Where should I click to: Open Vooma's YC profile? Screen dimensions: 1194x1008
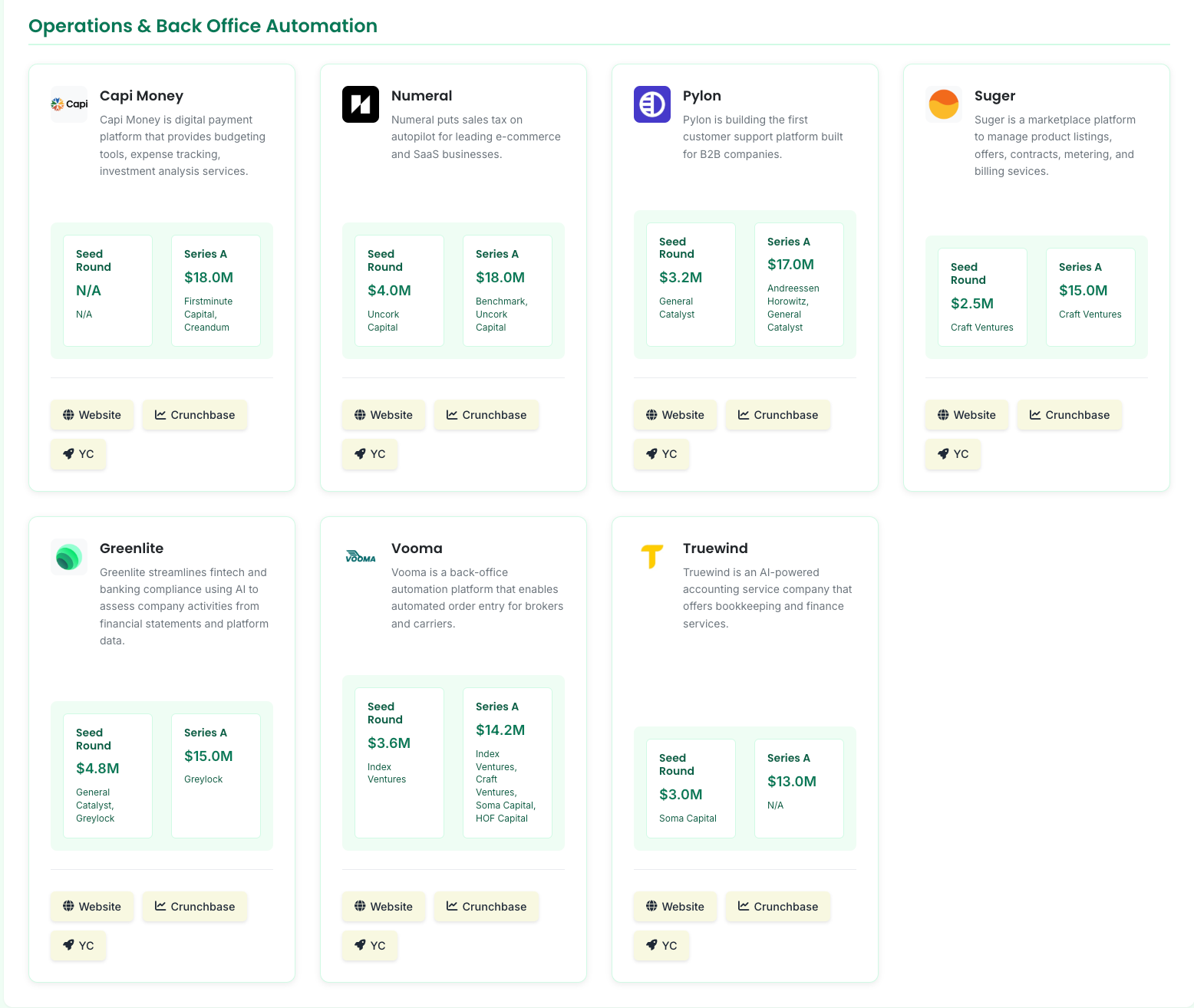(370, 946)
